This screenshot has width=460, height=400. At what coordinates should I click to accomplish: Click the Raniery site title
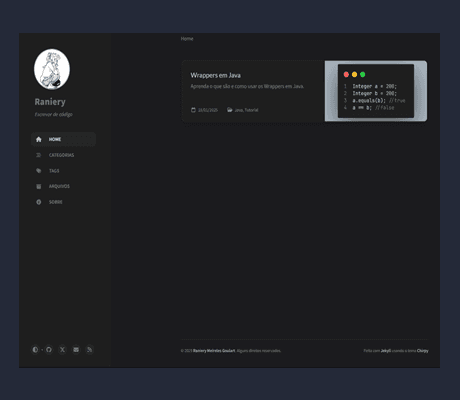(50, 102)
